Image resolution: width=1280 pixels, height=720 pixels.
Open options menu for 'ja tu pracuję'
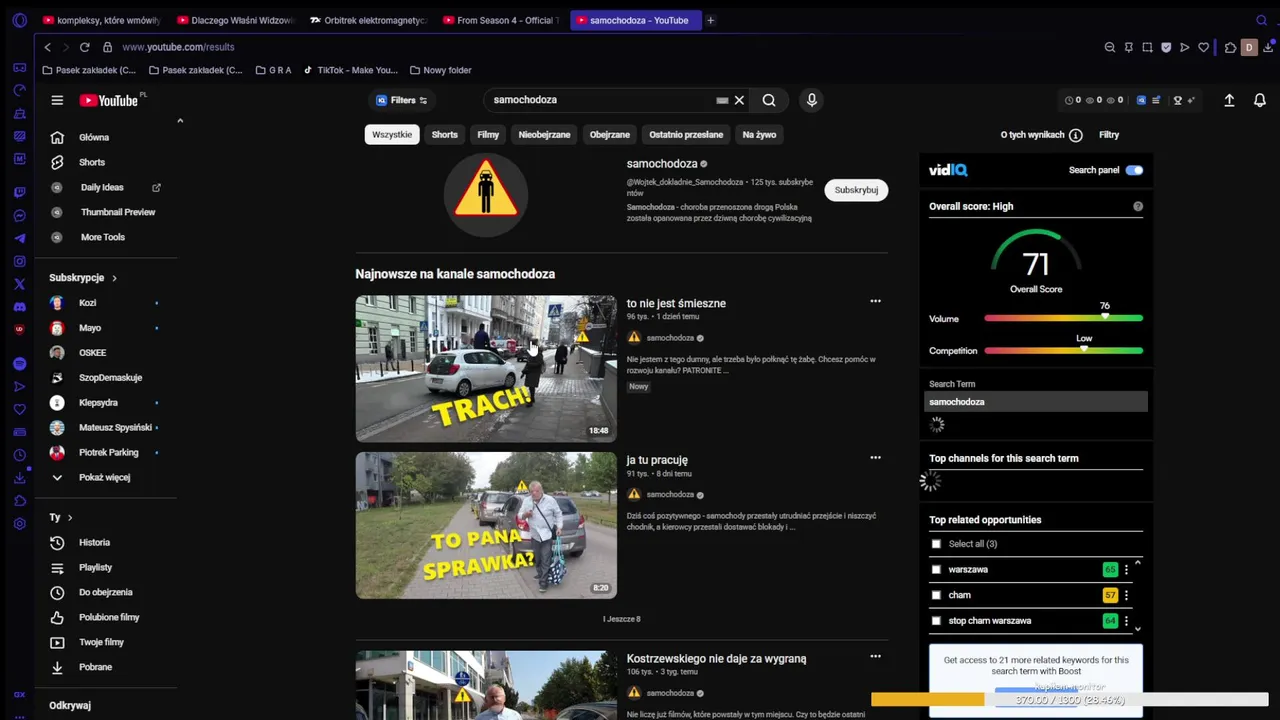pyautogui.click(x=875, y=458)
